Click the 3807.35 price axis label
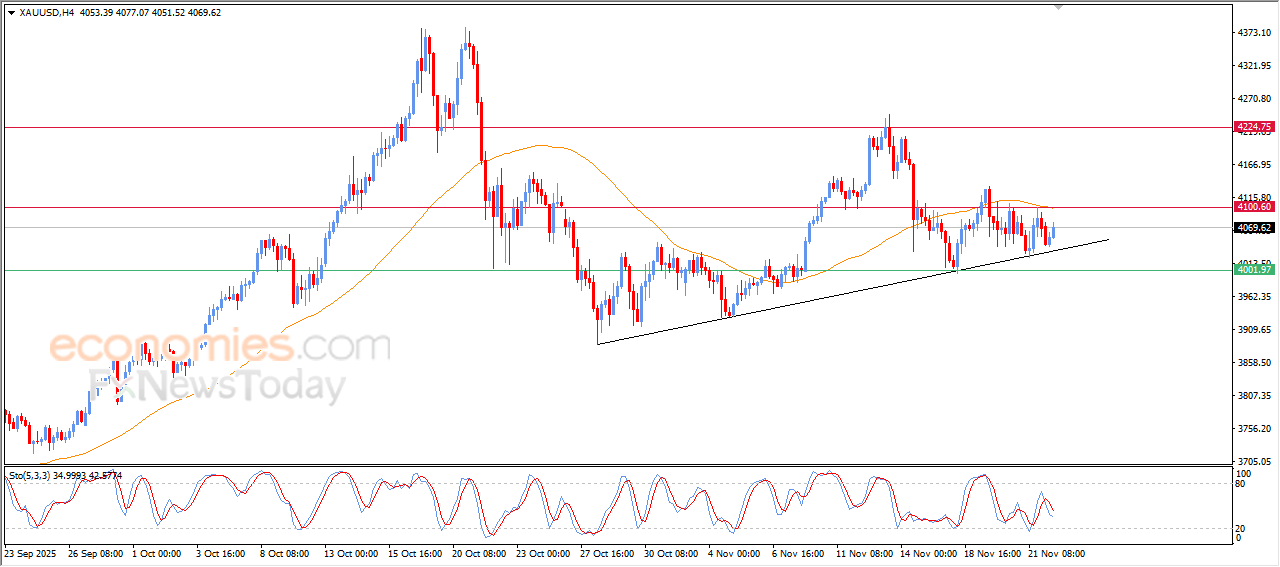 tap(1256, 396)
